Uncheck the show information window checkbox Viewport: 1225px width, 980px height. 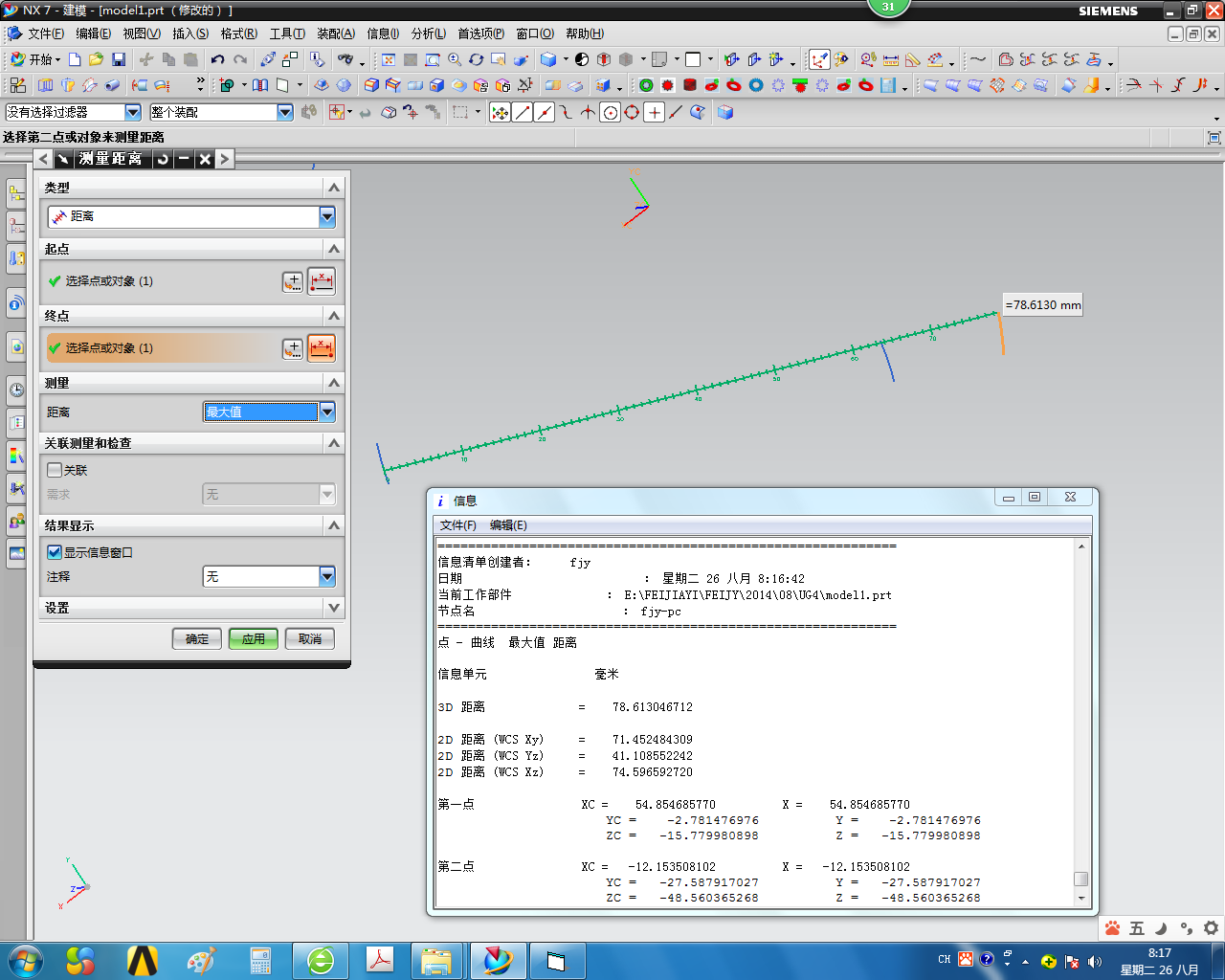click(55, 552)
